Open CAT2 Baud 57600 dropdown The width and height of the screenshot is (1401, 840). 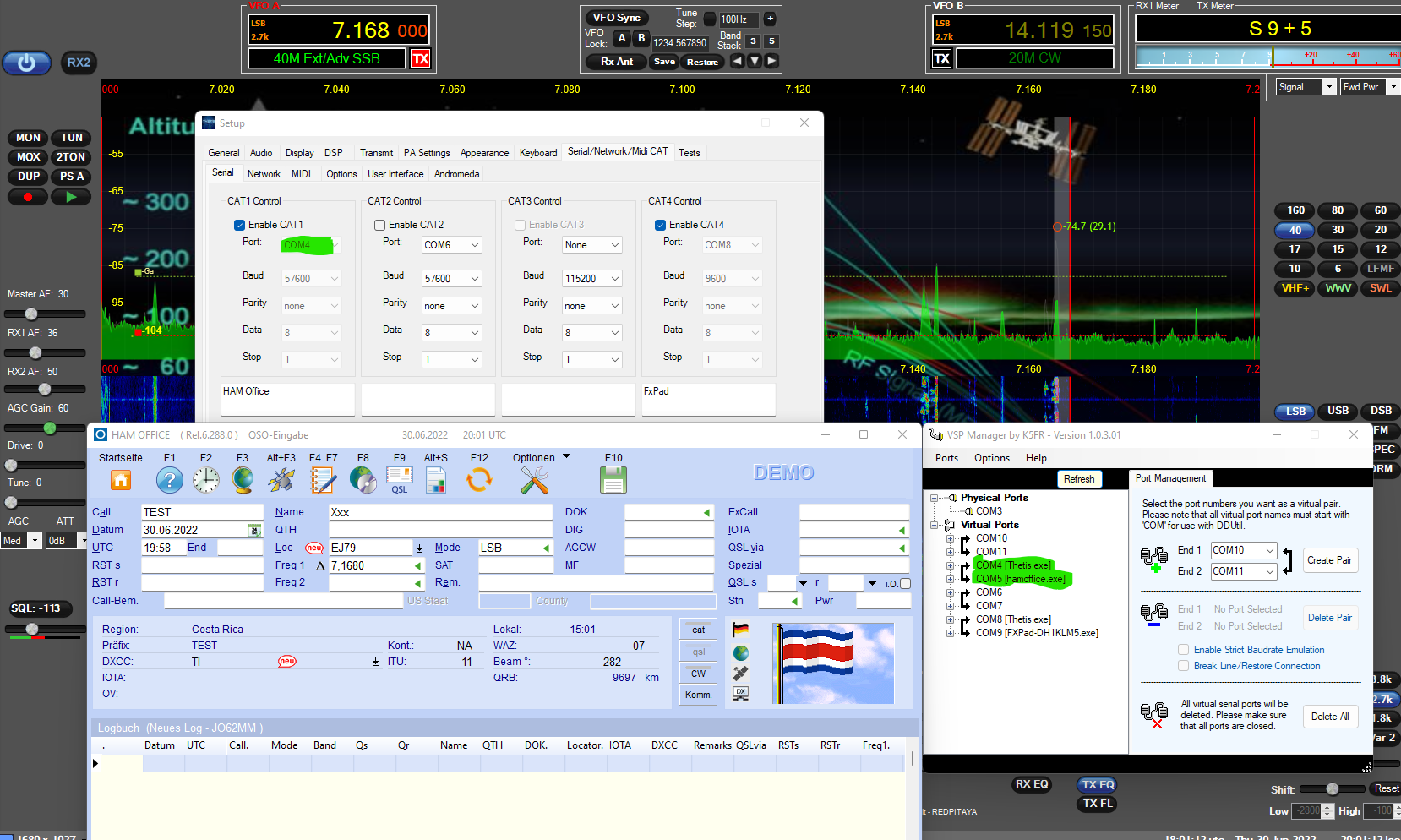pyautogui.click(x=451, y=279)
